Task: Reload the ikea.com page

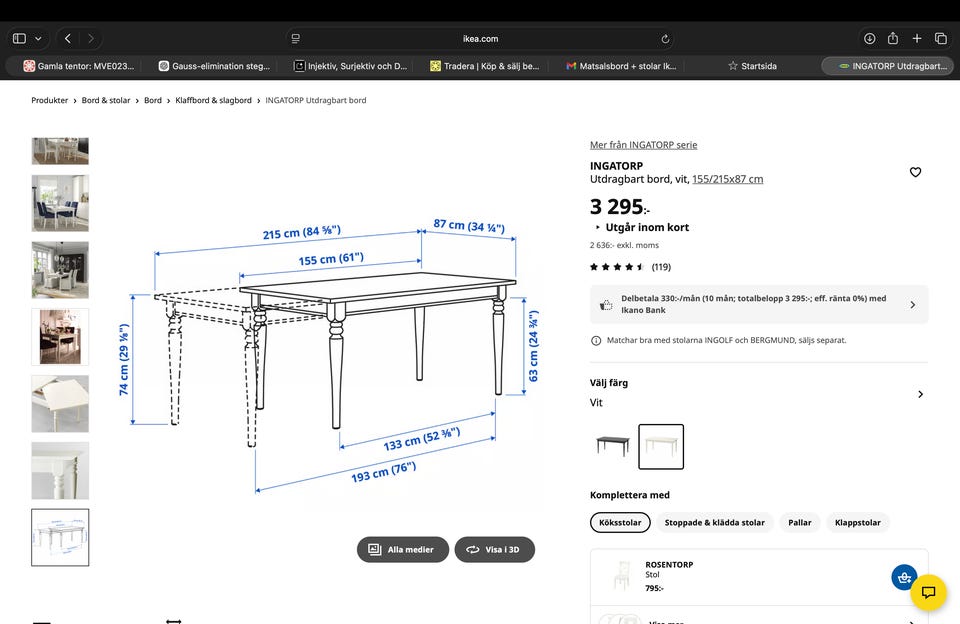Action: (x=665, y=39)
